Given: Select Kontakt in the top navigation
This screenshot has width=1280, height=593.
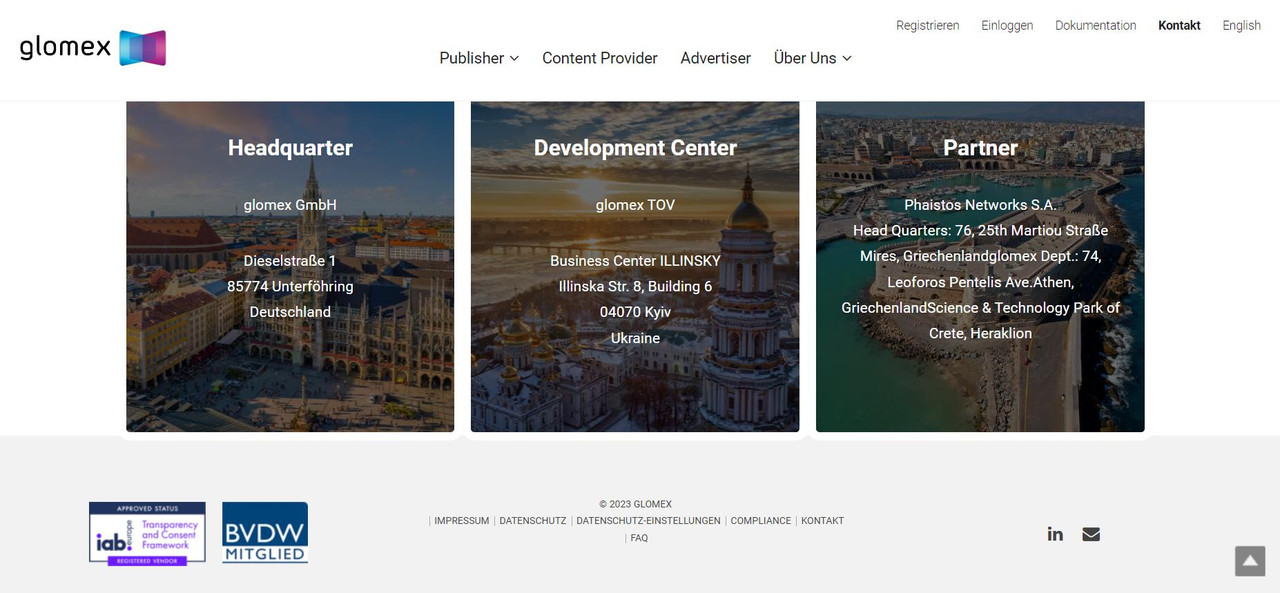Looking at the screenshot, I should (x=1179, y=26).
